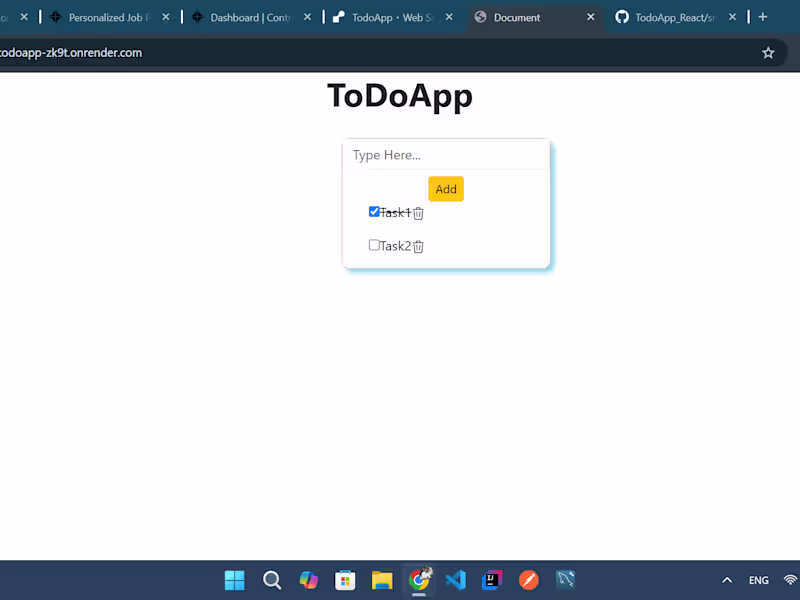
Task: Switch to the TodoApp · Web Service tab
Action: point(390,16)
